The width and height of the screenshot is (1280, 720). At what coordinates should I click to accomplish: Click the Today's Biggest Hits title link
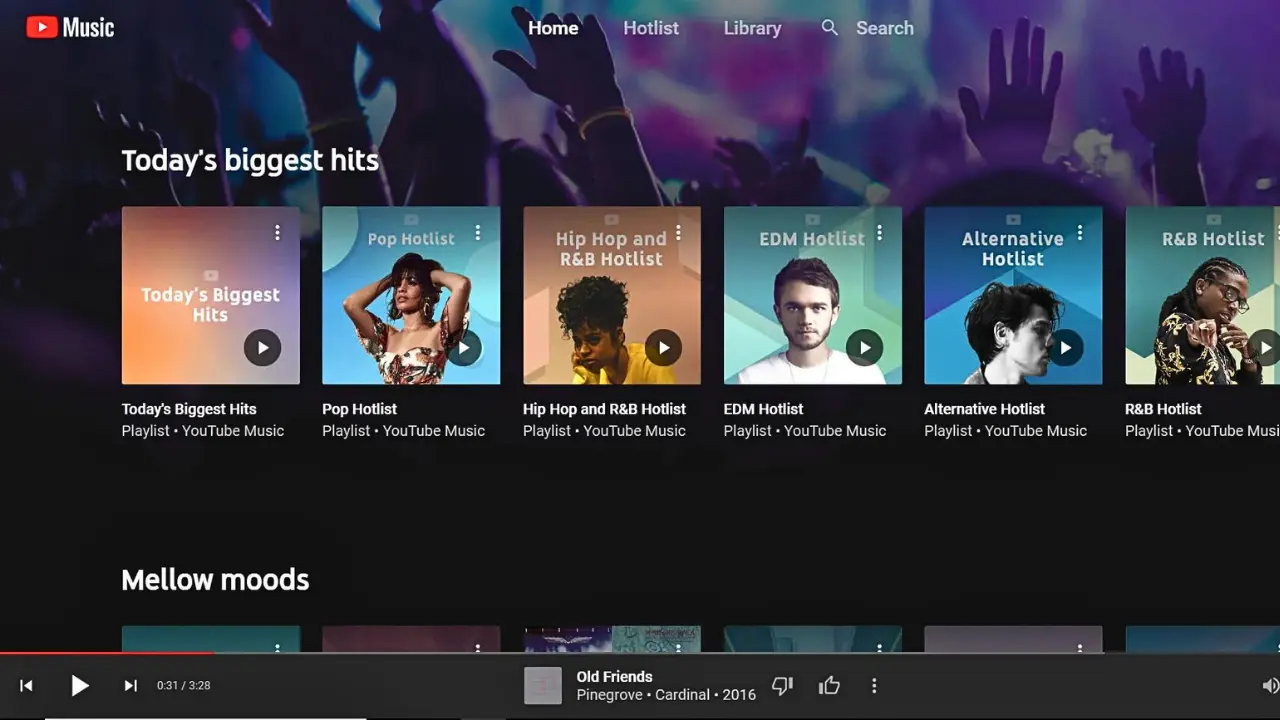189,409
